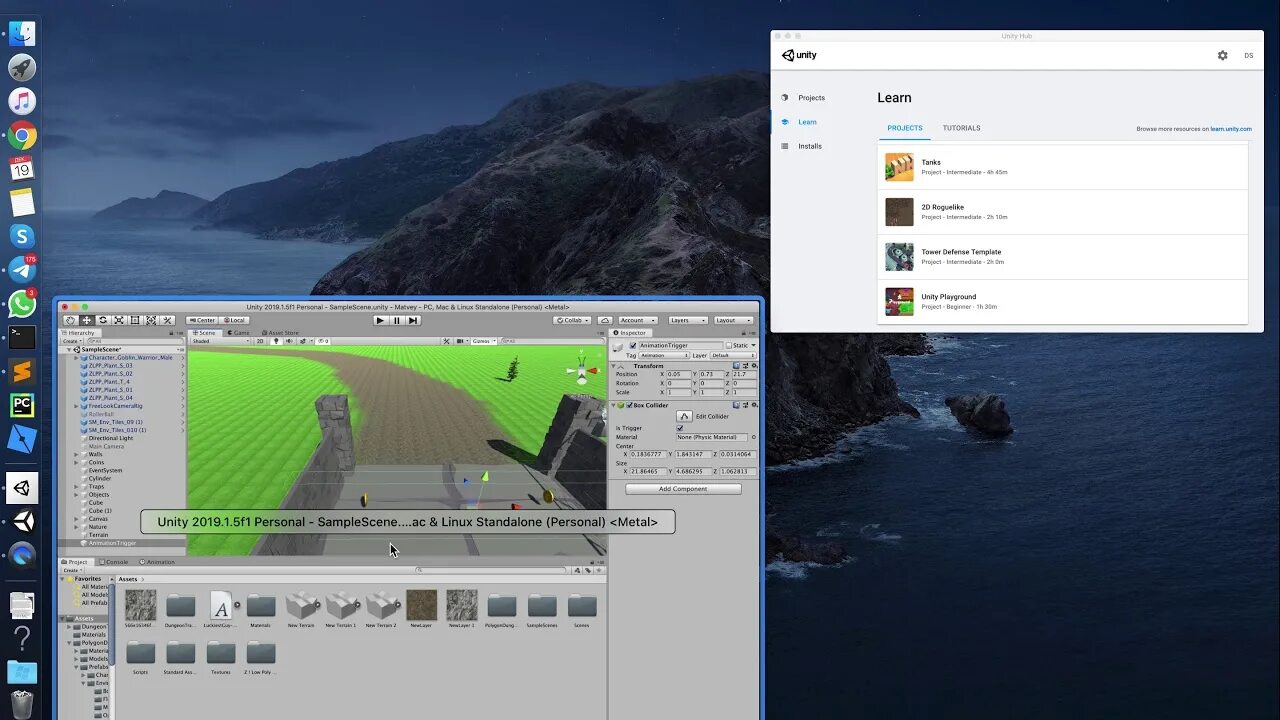Open the Shaded draw mode dropdown
The image size is (1280, 720).
(221, 341)
